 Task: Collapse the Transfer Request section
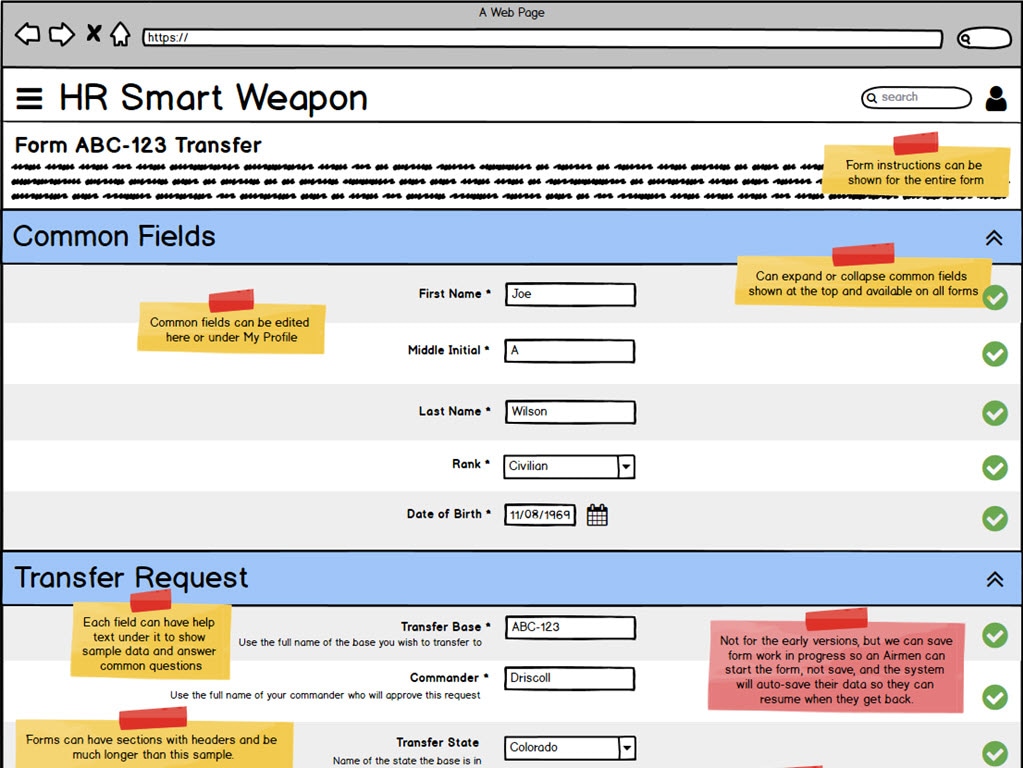(x=994, y=578)
